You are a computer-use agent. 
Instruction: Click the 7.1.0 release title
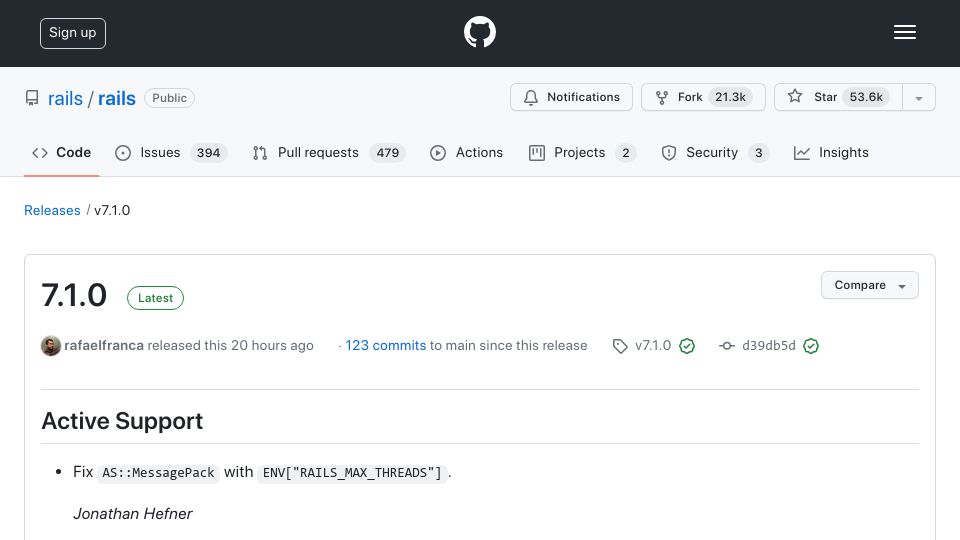coord(74,295)
